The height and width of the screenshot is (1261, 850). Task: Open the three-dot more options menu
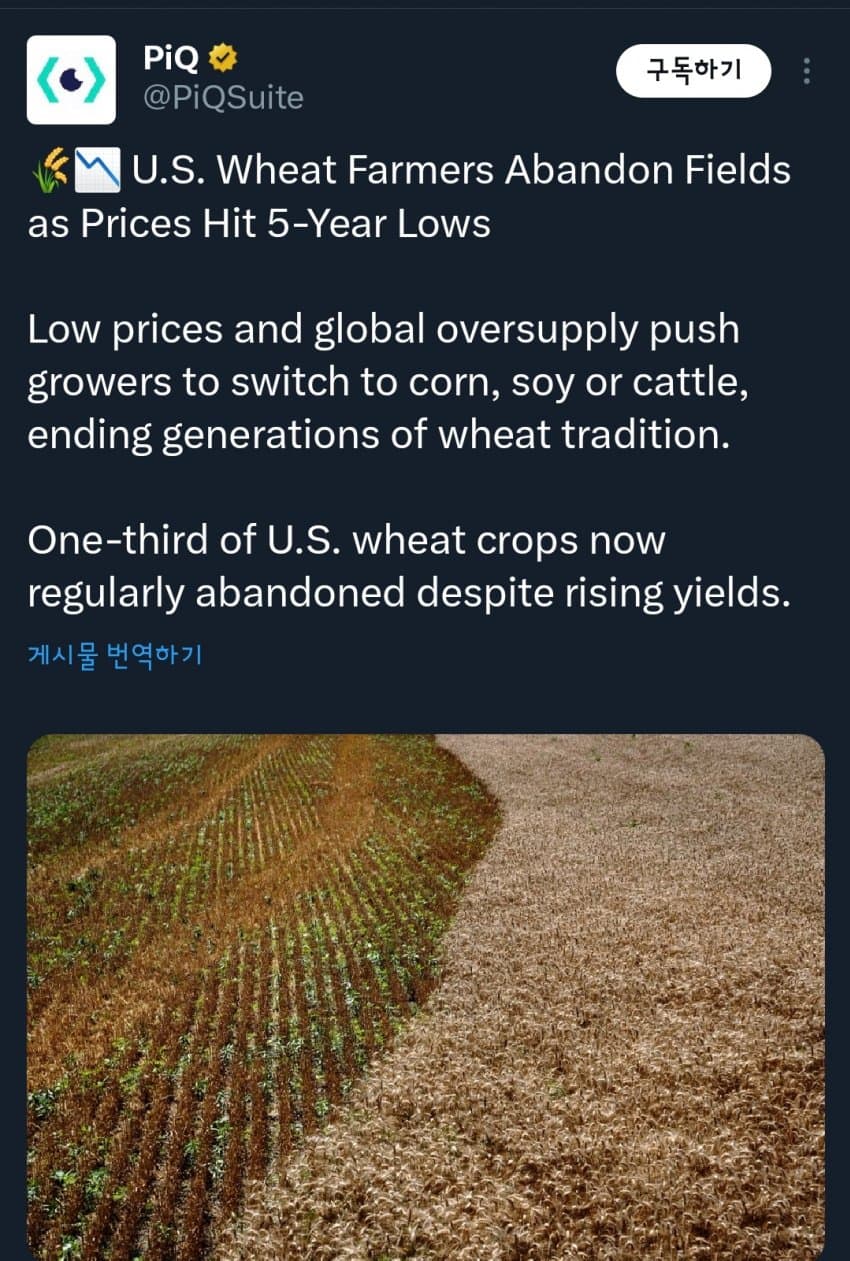(807, 71)
